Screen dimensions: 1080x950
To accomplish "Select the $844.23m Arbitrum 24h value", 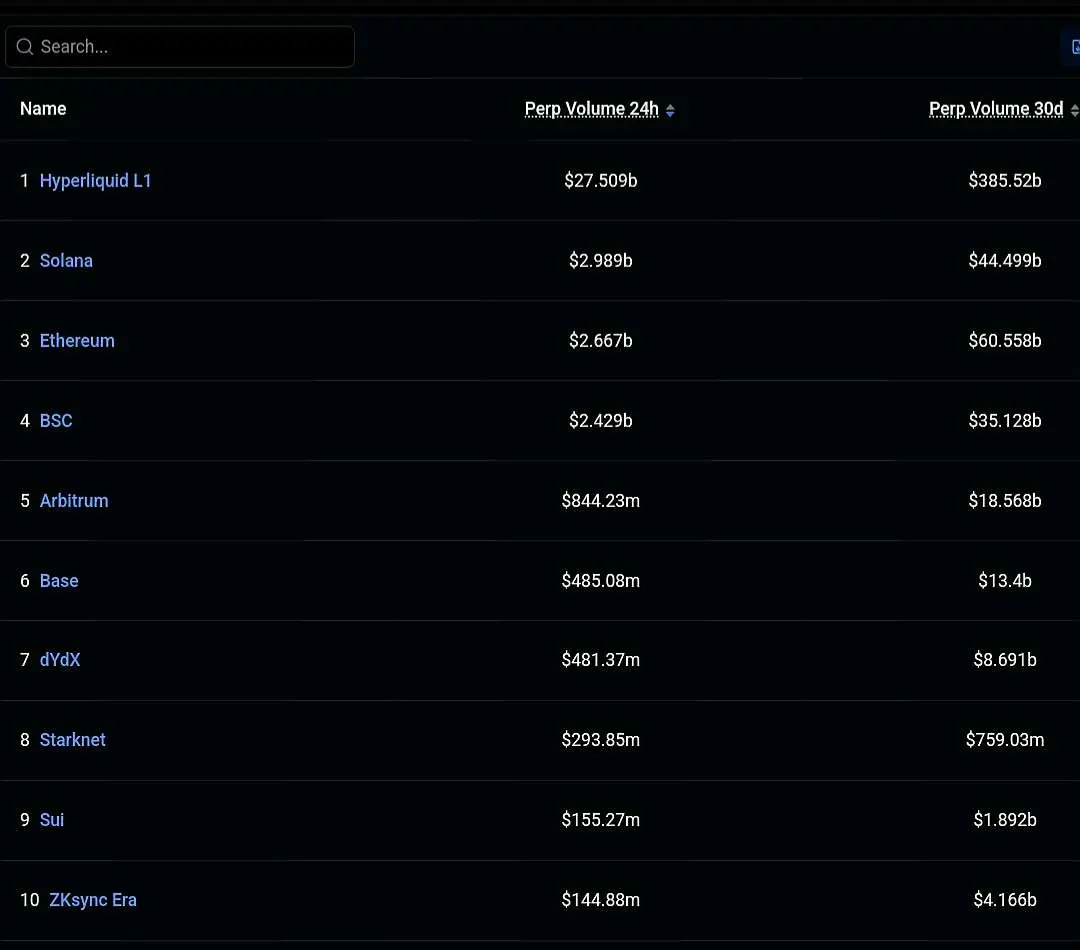I will [x=601, y=500].
